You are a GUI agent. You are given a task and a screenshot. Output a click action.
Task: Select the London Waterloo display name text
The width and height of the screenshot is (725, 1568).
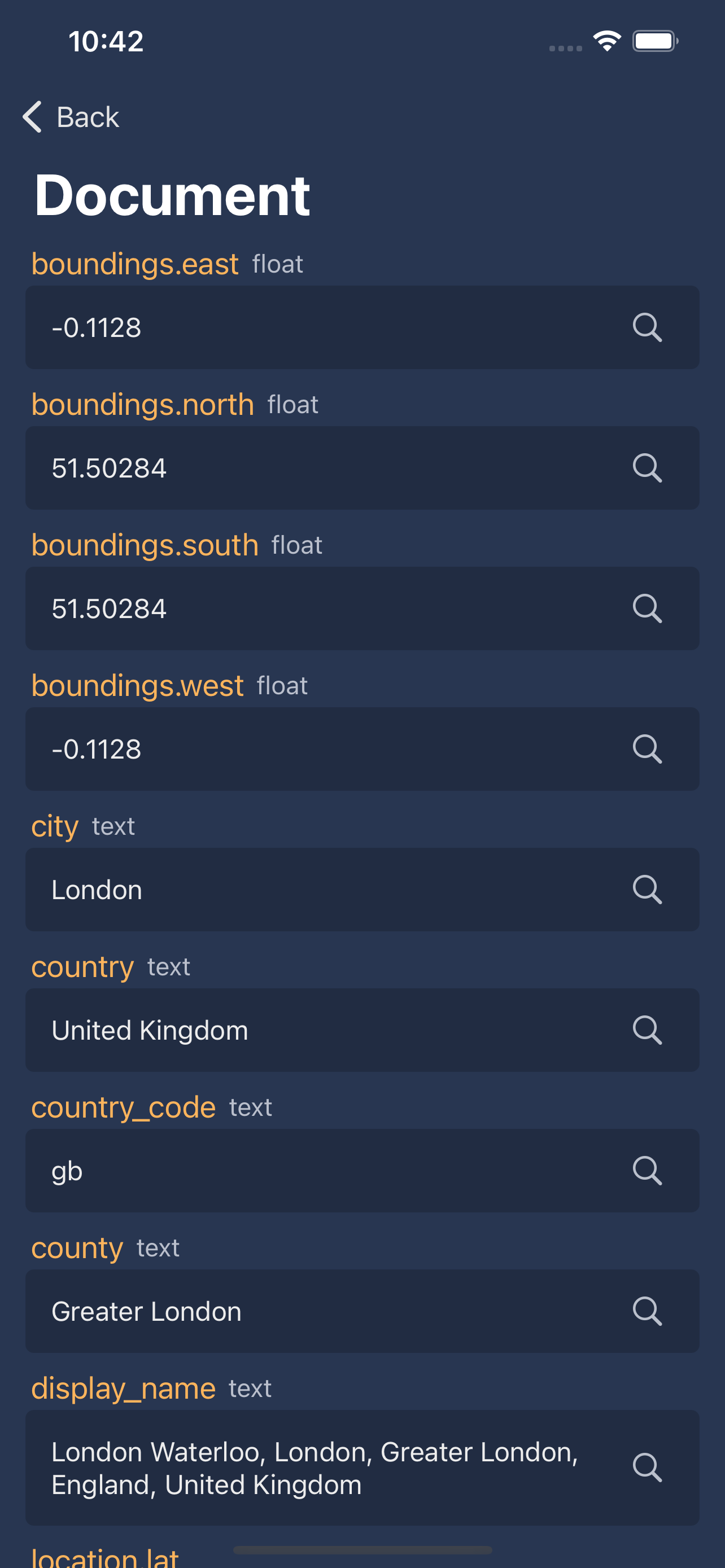(314, 1468)
